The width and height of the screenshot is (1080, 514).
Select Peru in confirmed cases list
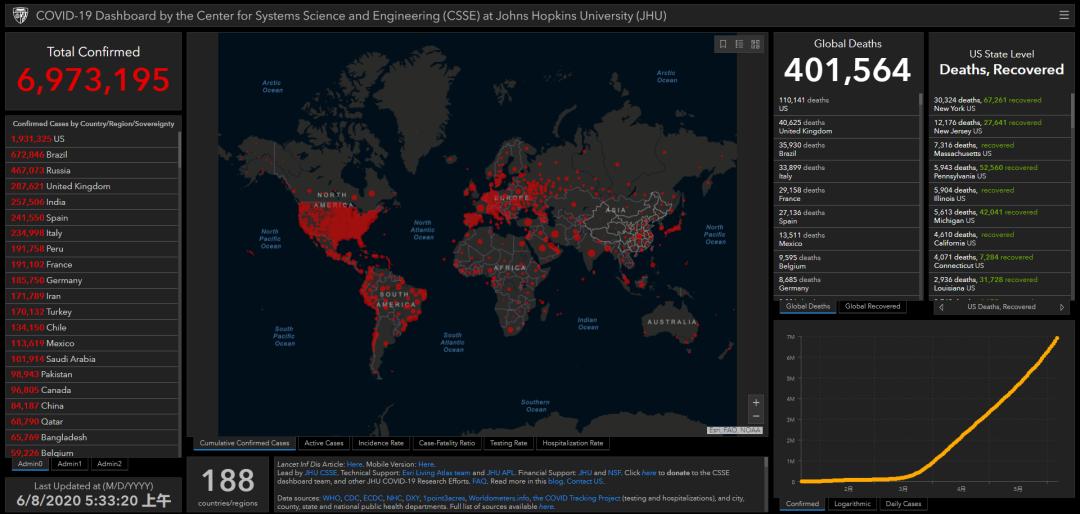92,249
